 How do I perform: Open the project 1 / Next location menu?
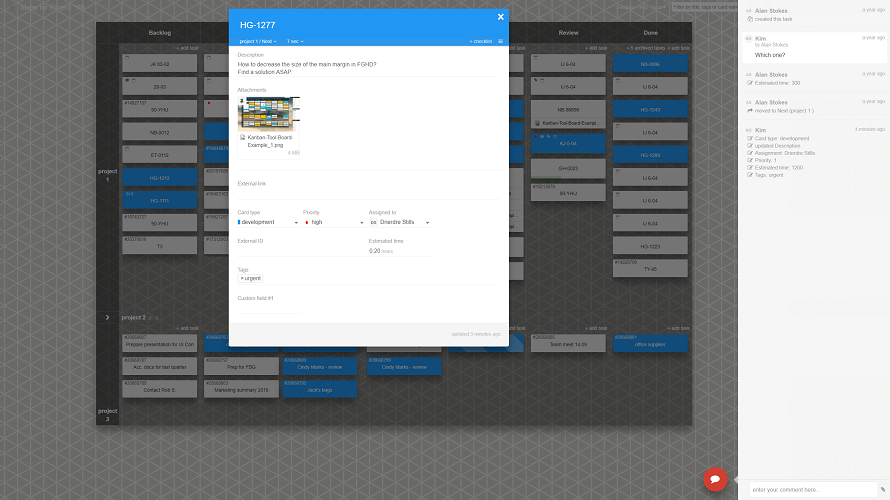[258, 41]
